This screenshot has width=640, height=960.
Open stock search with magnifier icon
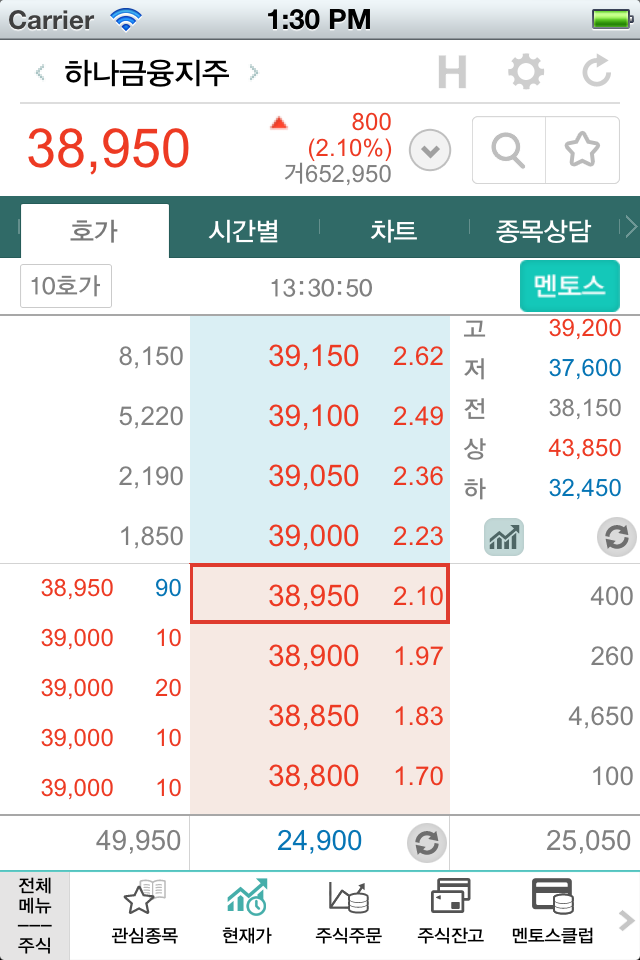coord(509,151)
